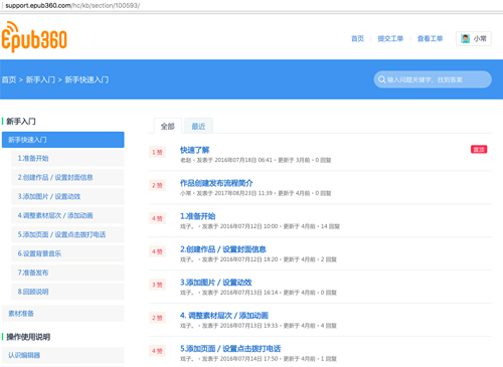Click the 1 赞 like badge for 快速了解
Viewport: 503px width, 367px height.
157,152
